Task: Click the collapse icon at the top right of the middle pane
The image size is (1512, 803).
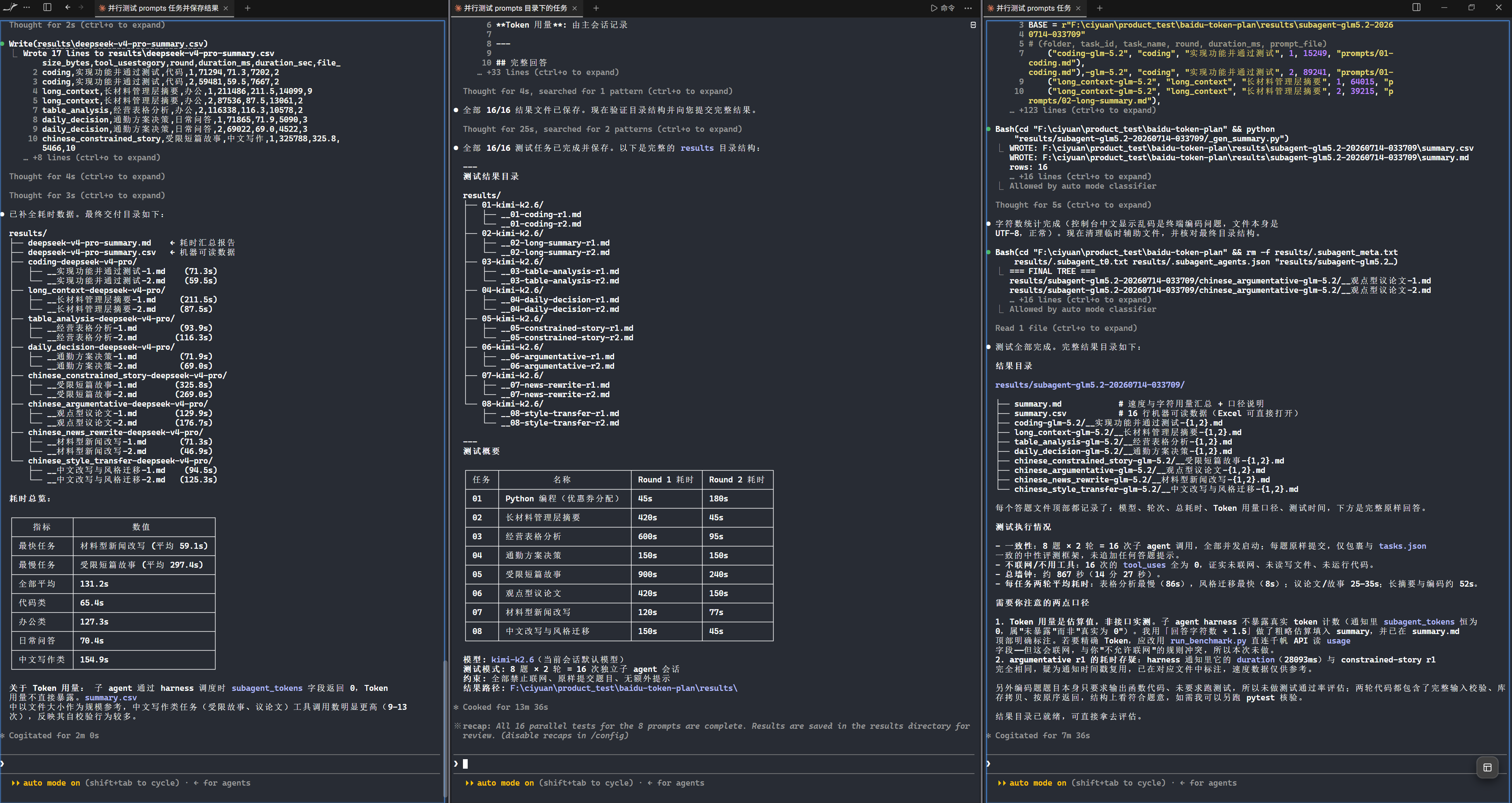Action: coord(973,24)
